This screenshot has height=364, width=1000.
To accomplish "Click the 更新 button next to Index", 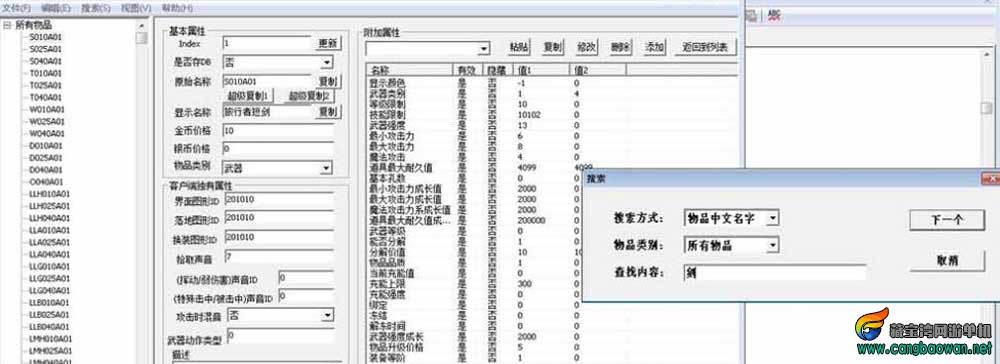I will [328, 43].
